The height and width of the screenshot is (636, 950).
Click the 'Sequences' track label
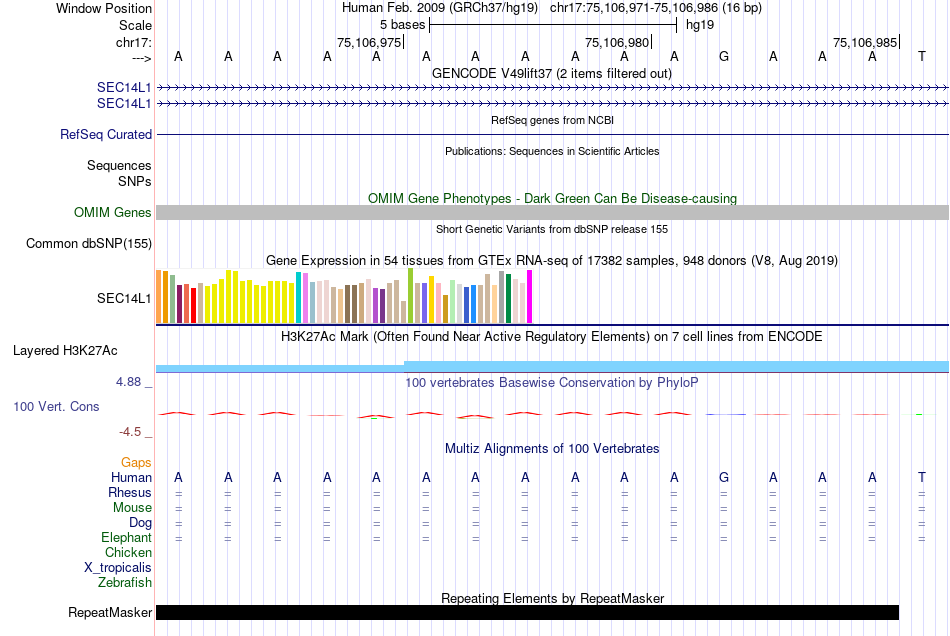coord(119,165)
